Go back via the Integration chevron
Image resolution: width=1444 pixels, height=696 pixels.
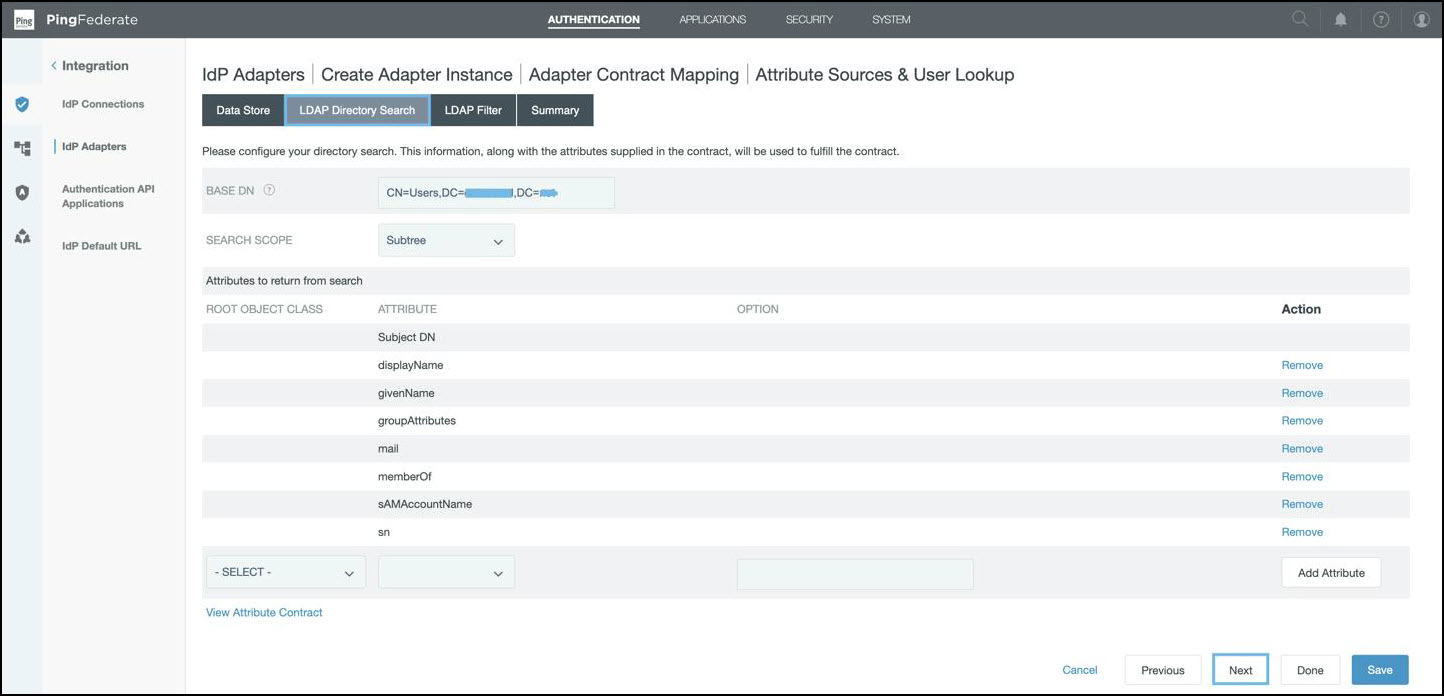[x=54, y=66]
